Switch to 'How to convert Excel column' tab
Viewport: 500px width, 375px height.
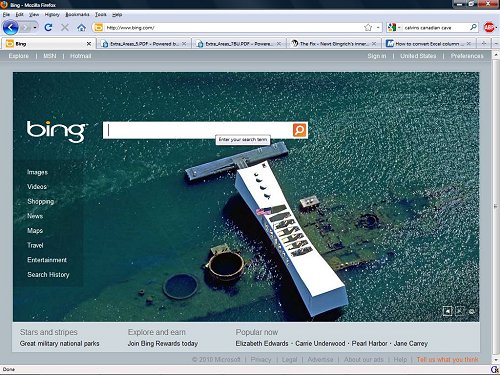coord(429,44)
